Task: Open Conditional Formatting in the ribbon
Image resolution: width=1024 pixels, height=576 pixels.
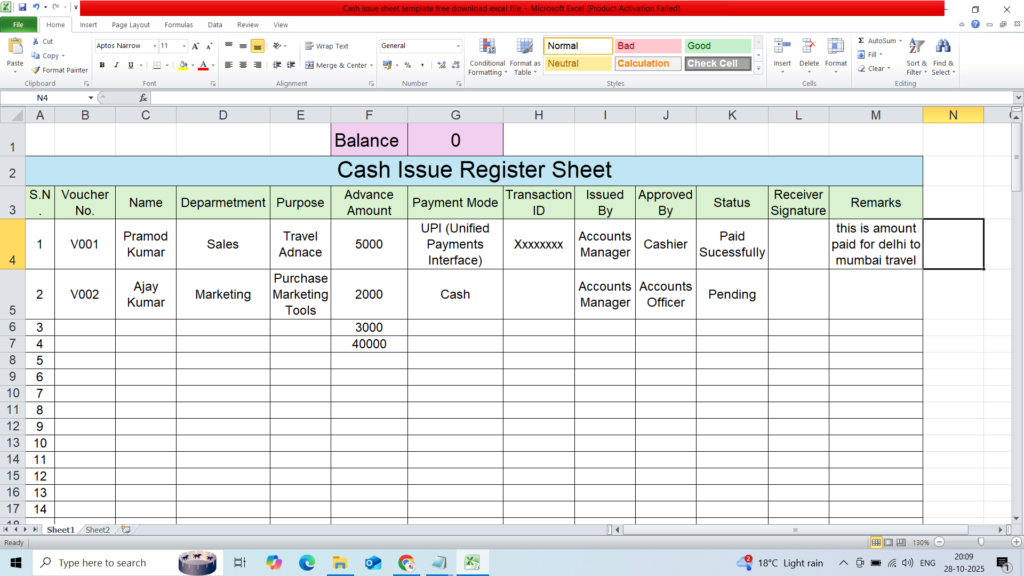Action: click(486, 56)
